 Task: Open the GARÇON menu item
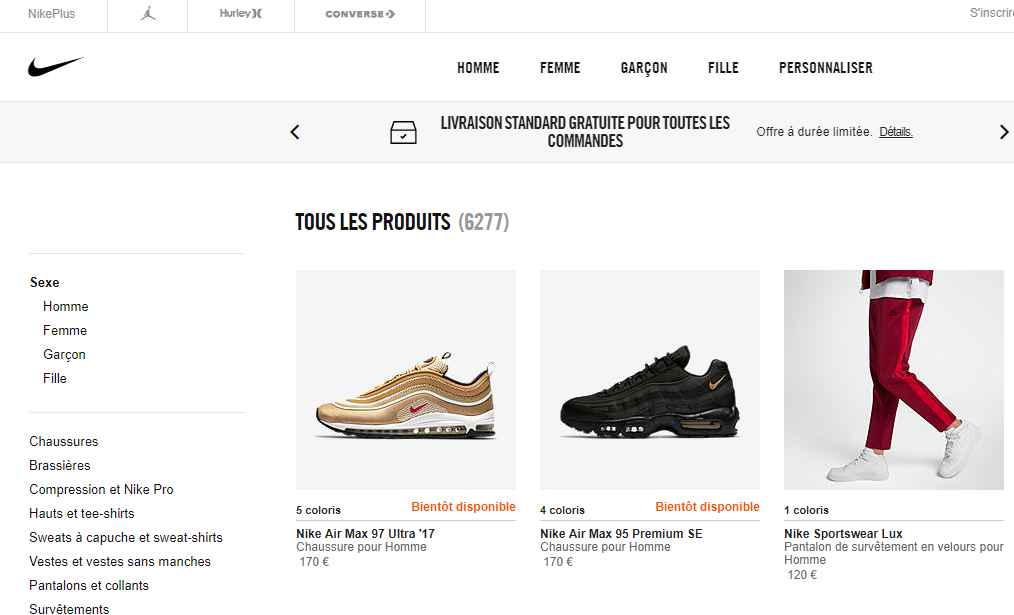click(643, 68)
